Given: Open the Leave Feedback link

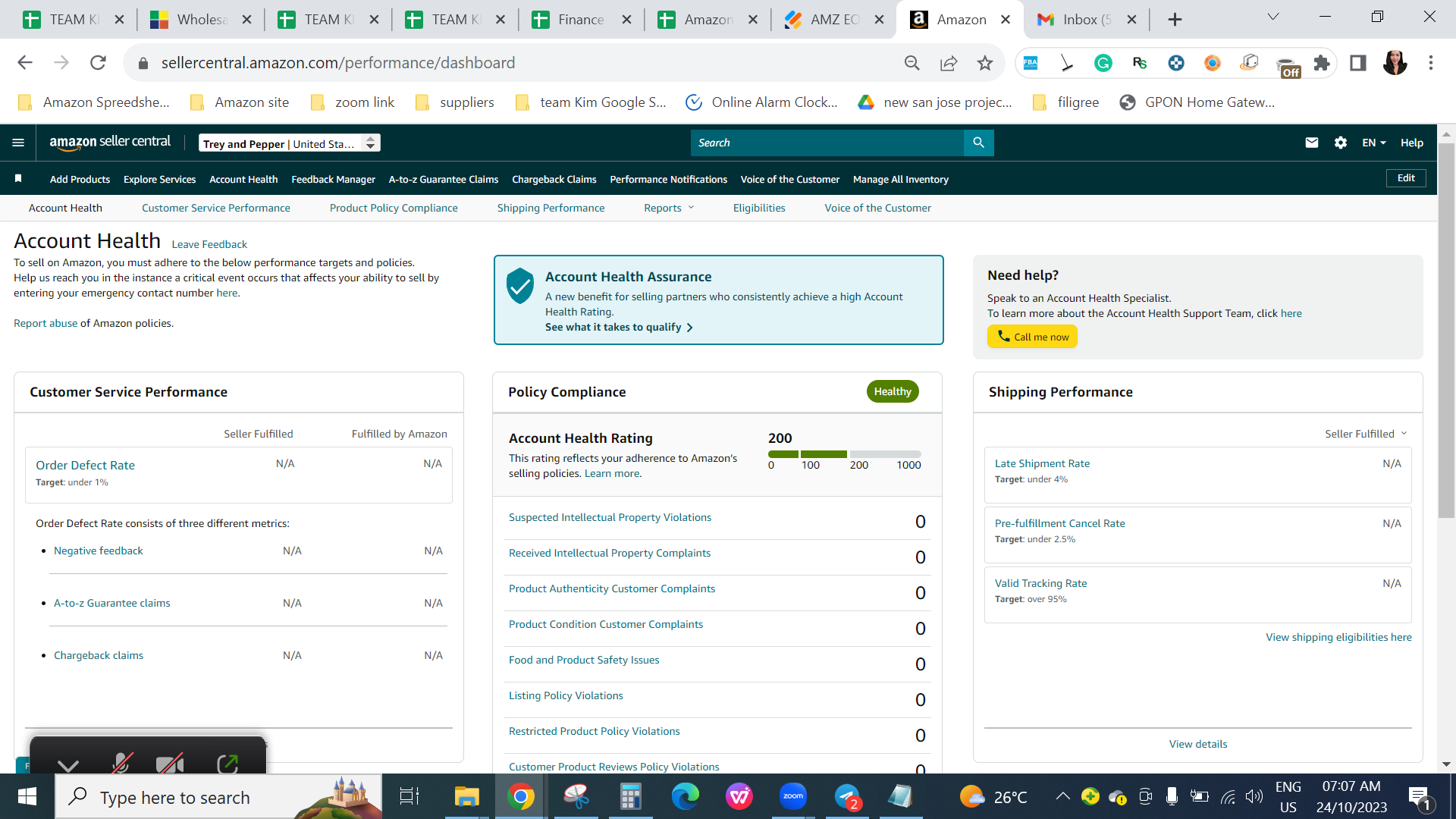Looking at the screenshot, I should pyautogui.click(x=209, y=244).
